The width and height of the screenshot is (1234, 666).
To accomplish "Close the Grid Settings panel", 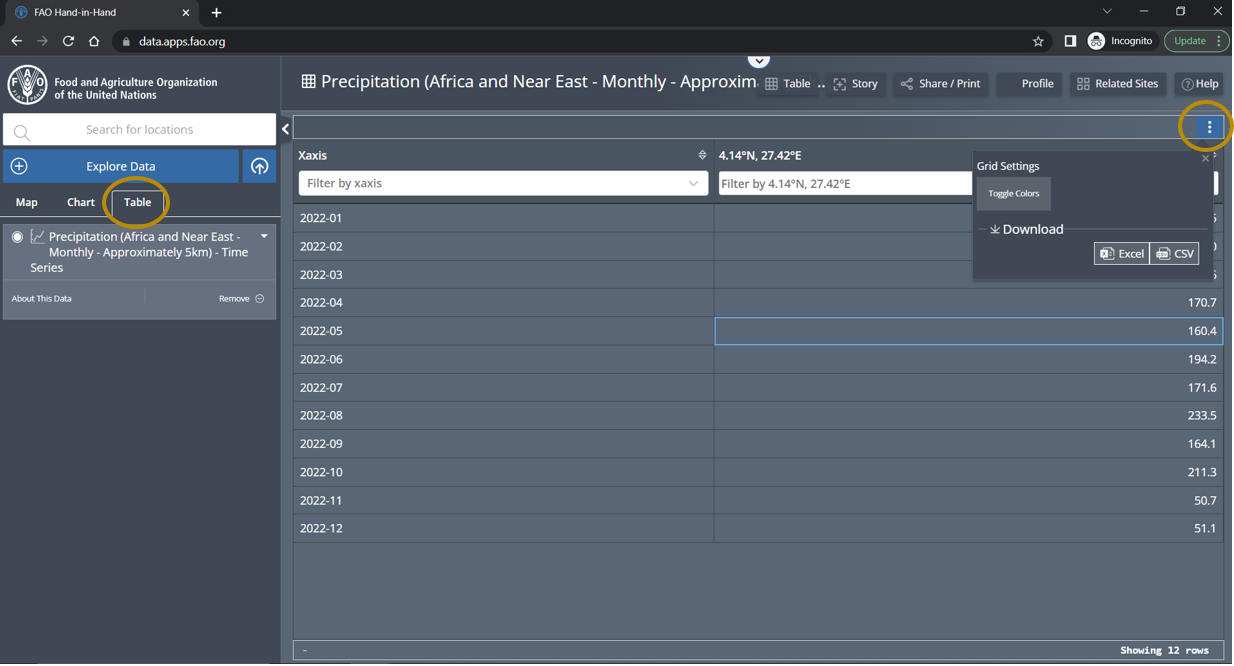I will pyautogui.click(x=1205, y=158).
